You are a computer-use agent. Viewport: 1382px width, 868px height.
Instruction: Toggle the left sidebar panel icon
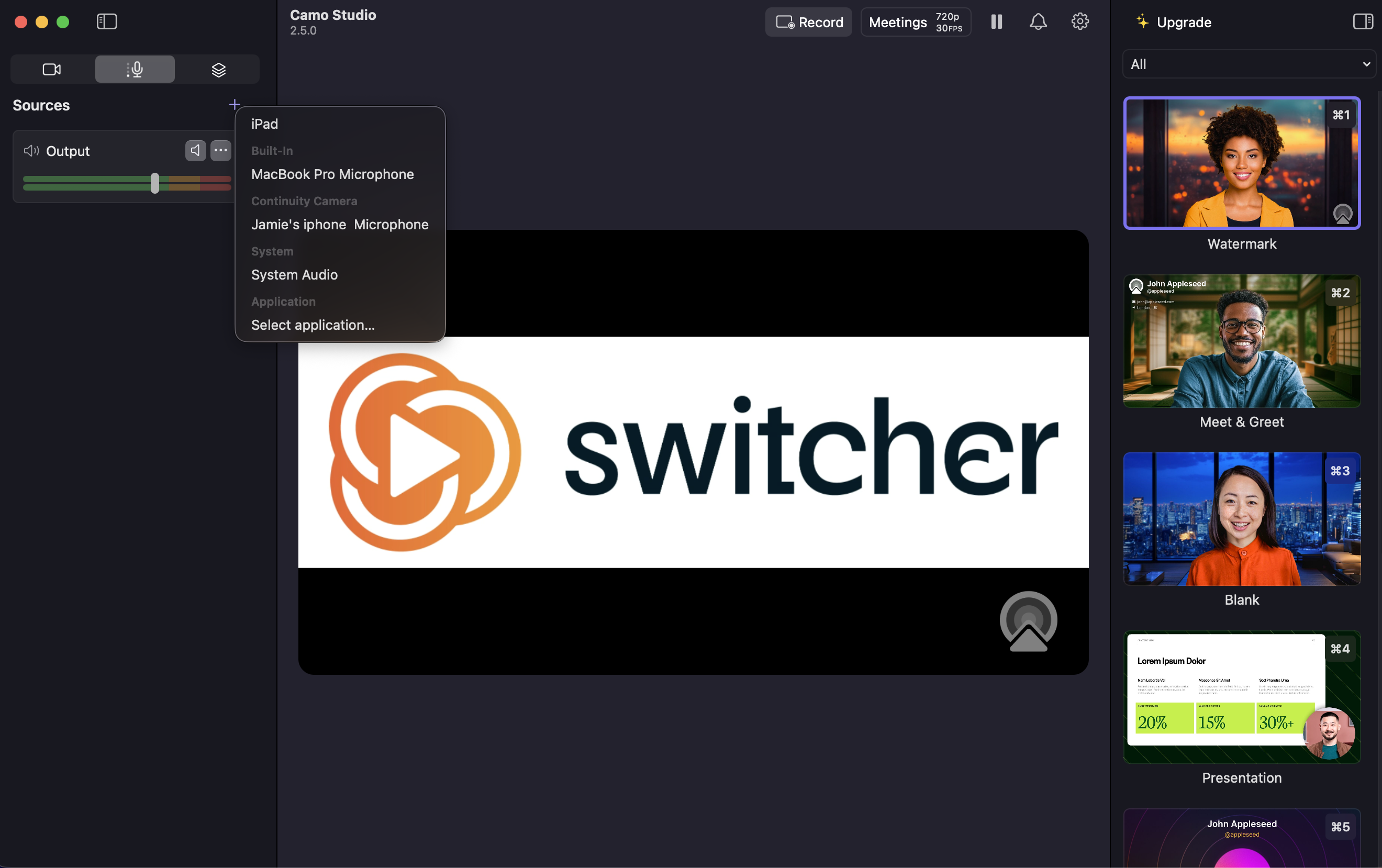pyautogui.click(x=107, y=22)
